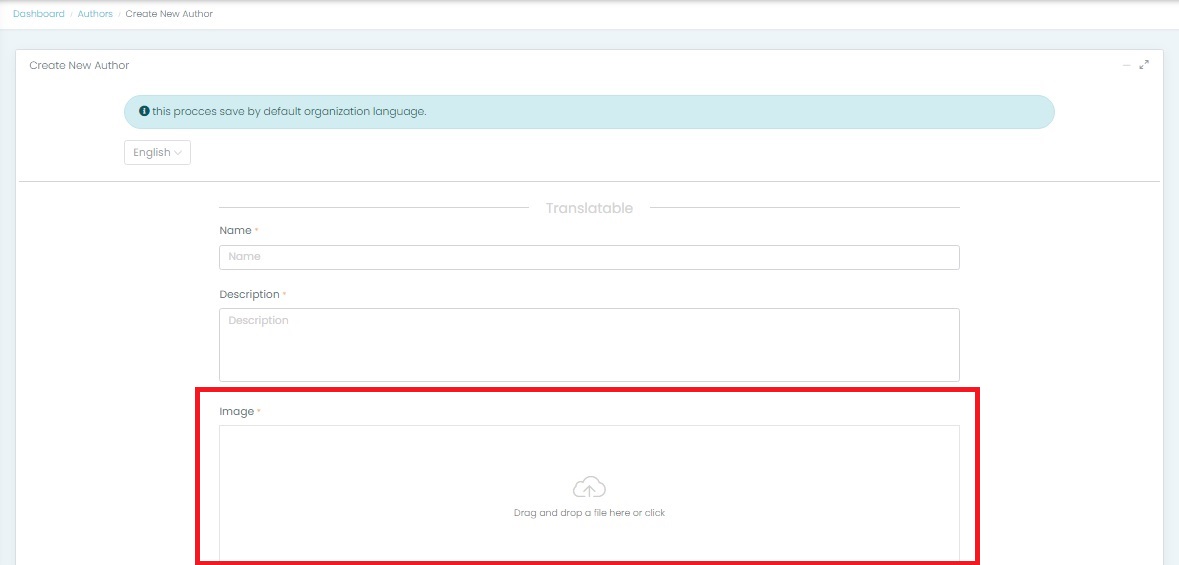Viewport: 1179px width, 565px height.
Task: Click the Translatable section heading
Action: coord(589,208)
